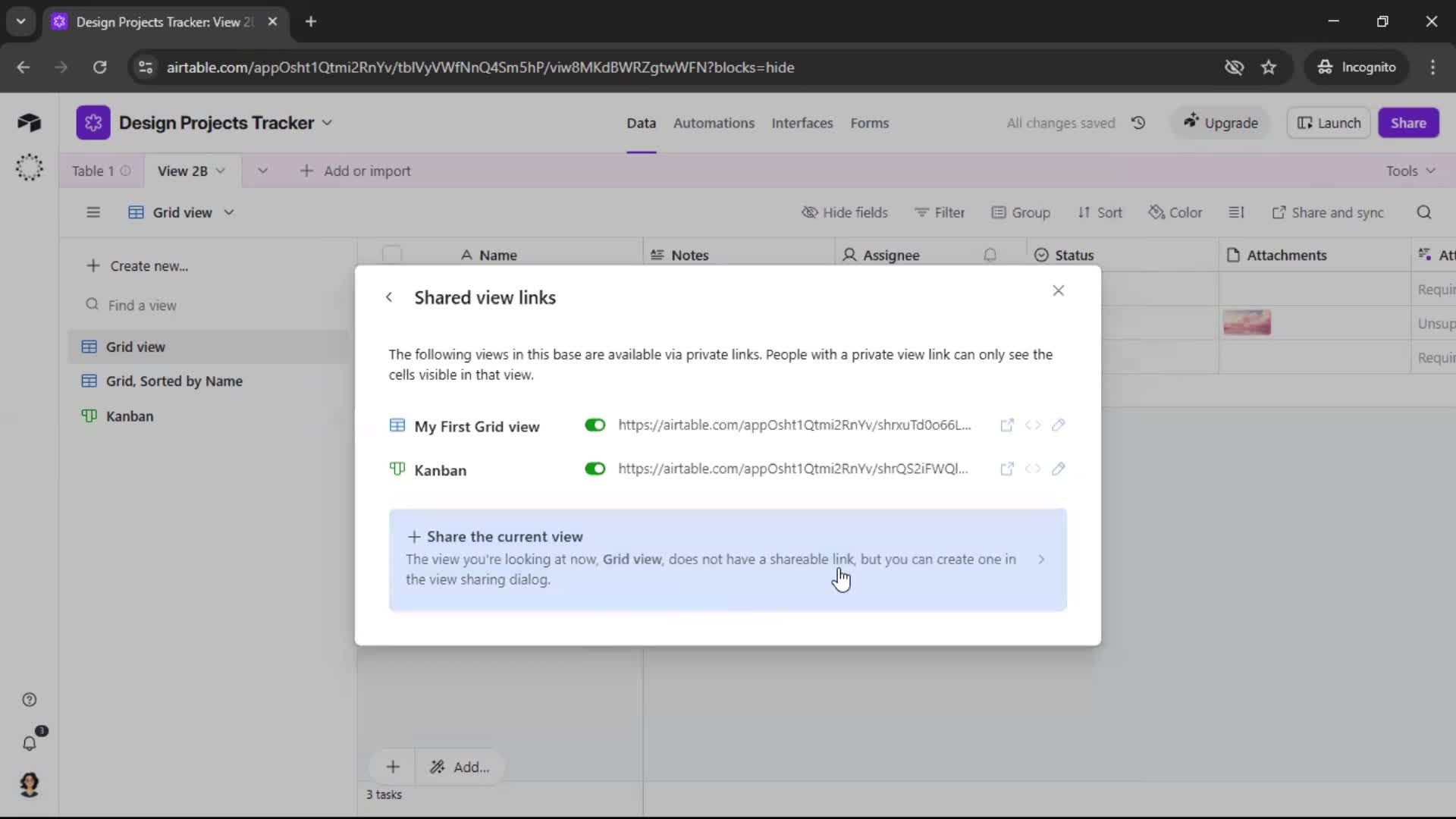Change row height icon
The image size is (1456, 819).
coord(1237,213)
